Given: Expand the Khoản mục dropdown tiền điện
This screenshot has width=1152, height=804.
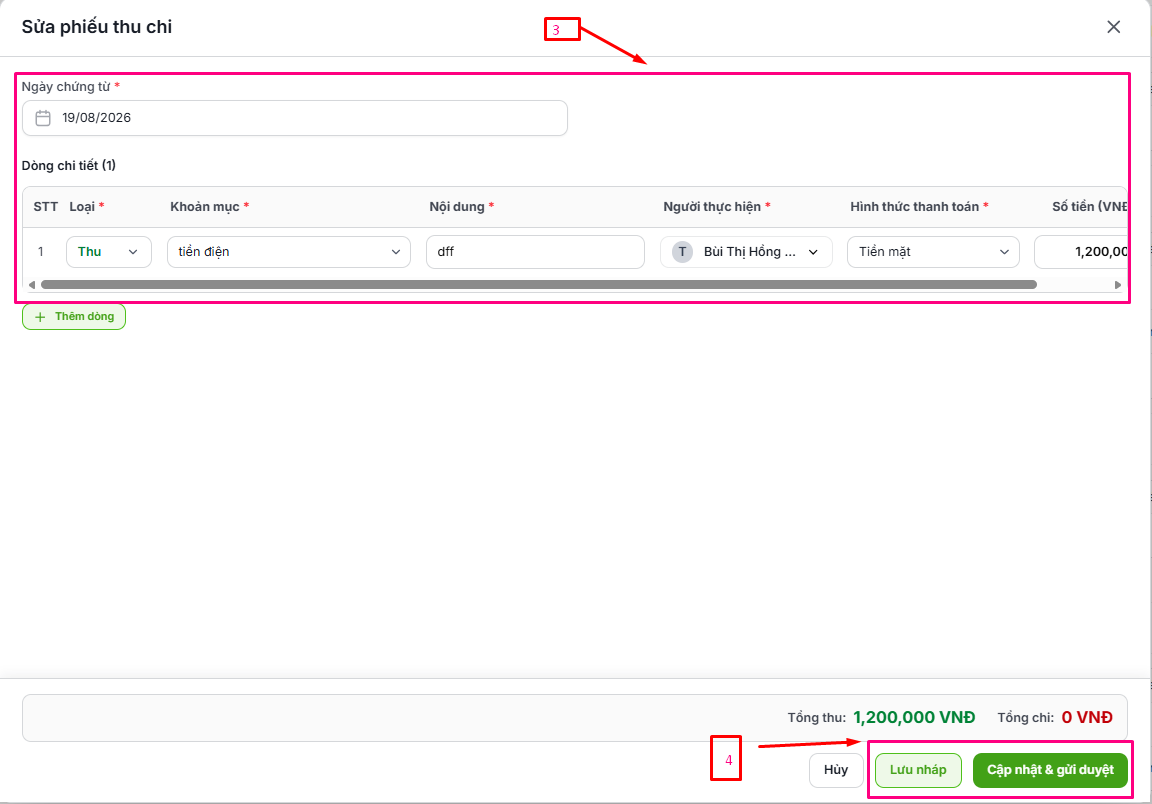Looking at the screenshot, I should coord(289,252).
